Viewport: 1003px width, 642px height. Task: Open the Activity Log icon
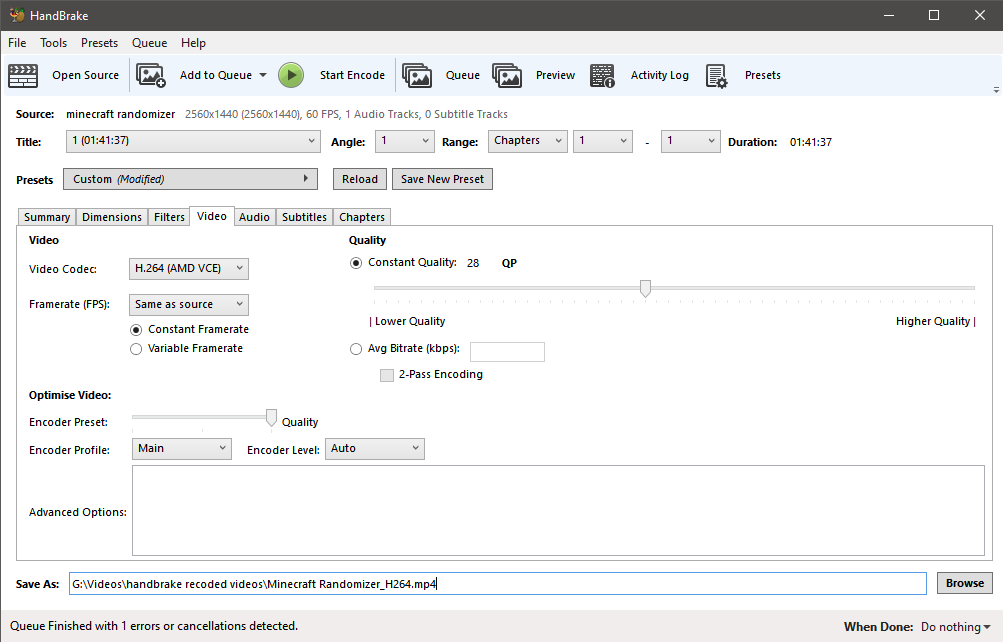click(x=602, y=75)
